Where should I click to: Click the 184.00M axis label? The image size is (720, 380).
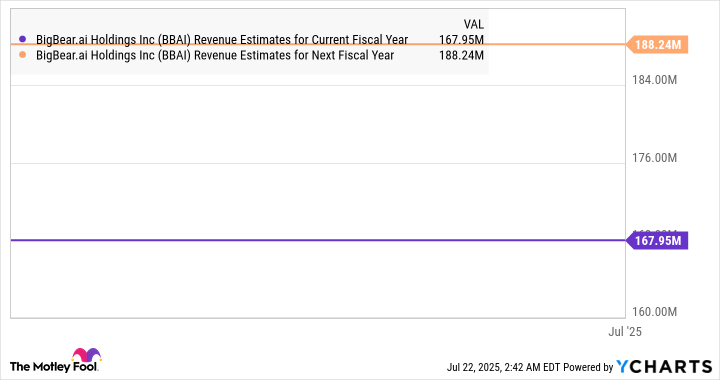click(x=654, y=80)
